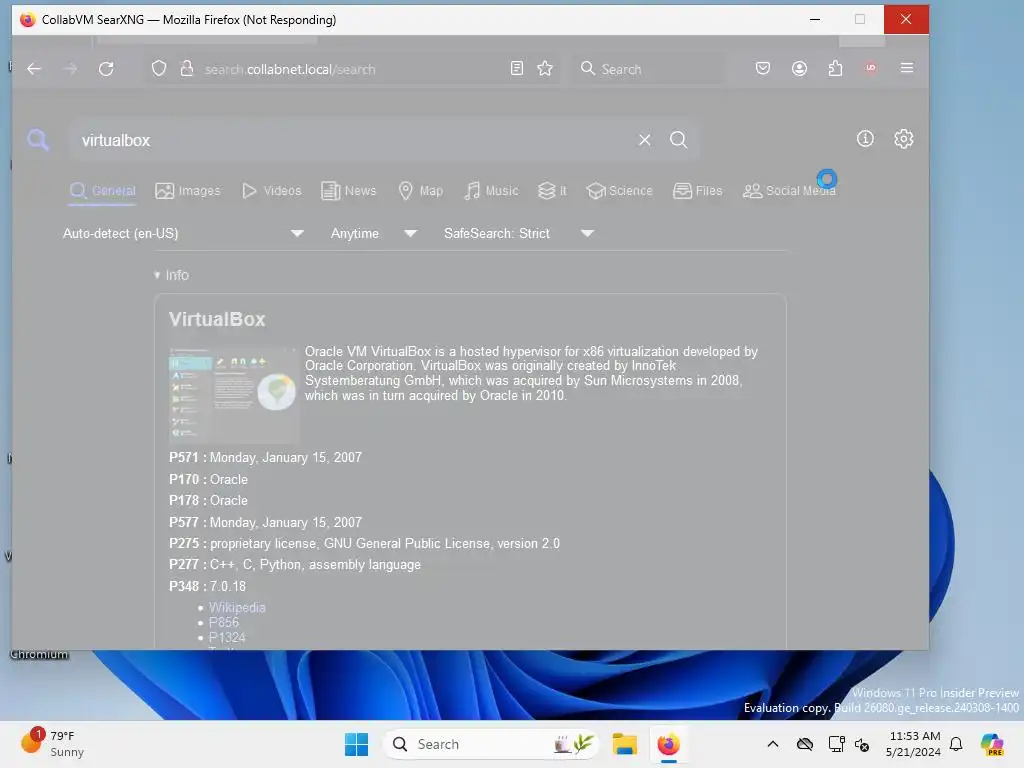Switch to the Videos category tab
Viewport: 1024px width, 768px height.
pos(272,191)
